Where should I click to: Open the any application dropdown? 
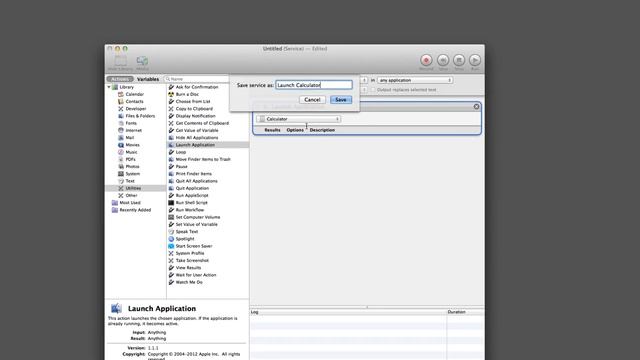pyautogui.click(x=415, y=80)
